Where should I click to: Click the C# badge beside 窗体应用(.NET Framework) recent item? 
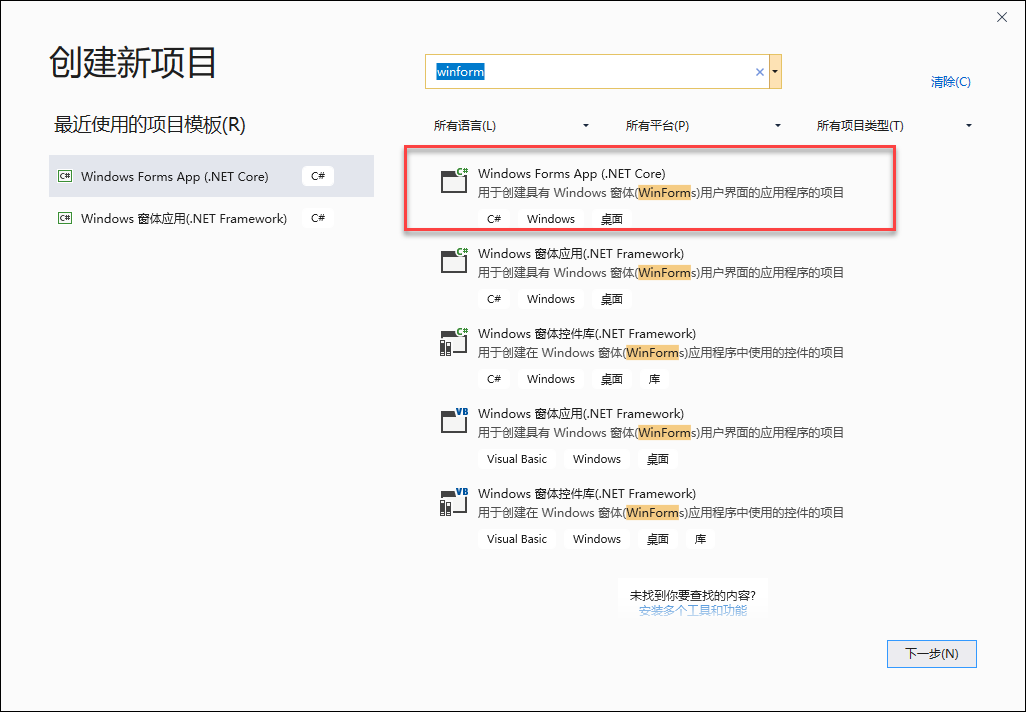pyautogui.click(x=317, y=217)
